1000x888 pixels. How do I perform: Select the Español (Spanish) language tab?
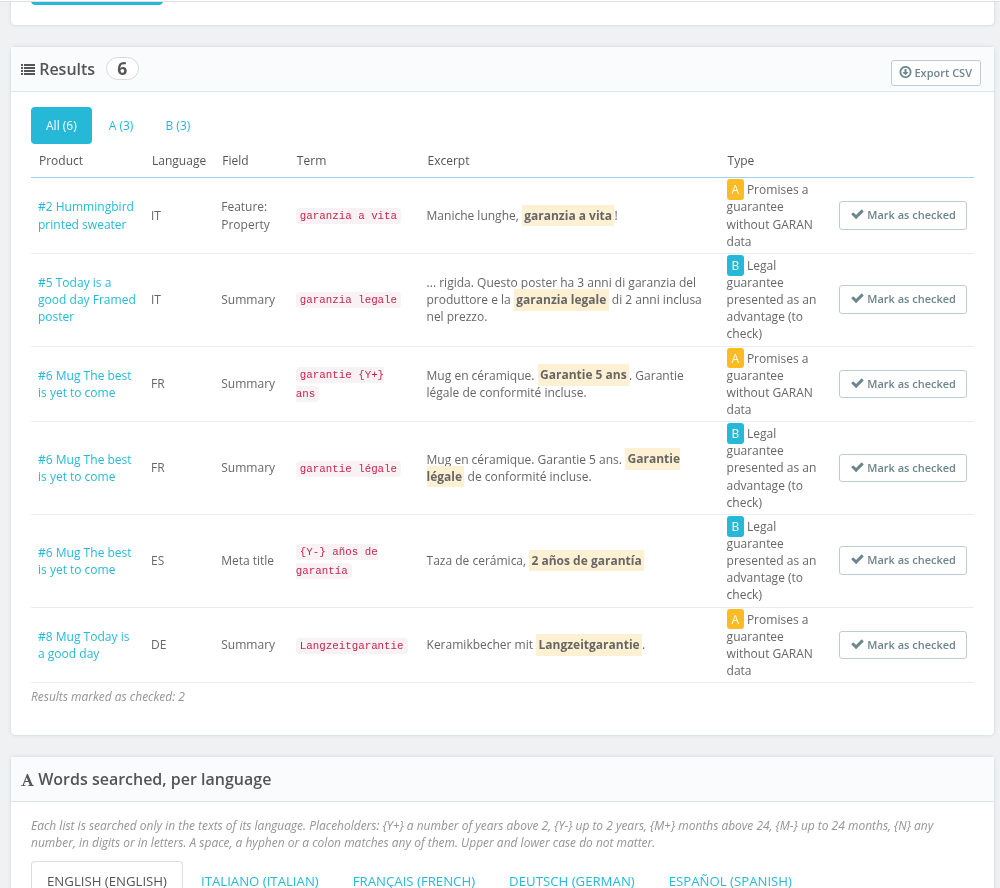tap(730, 880)
